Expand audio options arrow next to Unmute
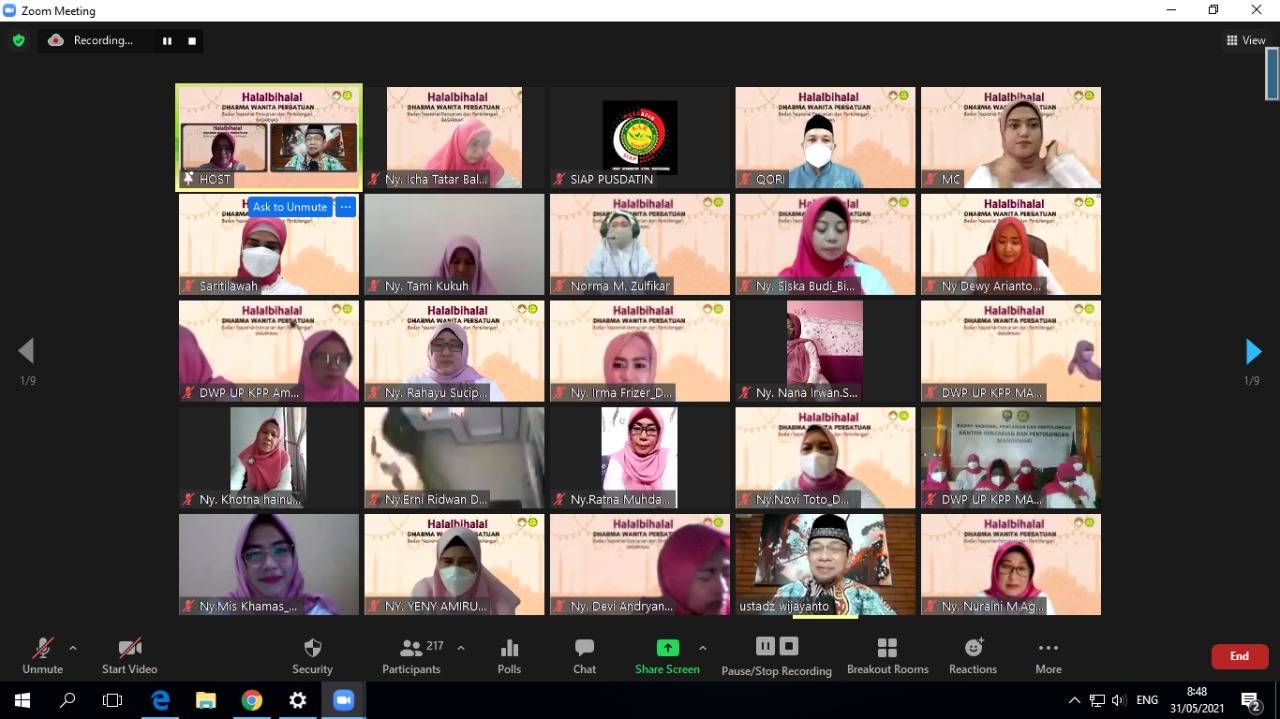1280x719 pixels. click(x=73, y=648)
